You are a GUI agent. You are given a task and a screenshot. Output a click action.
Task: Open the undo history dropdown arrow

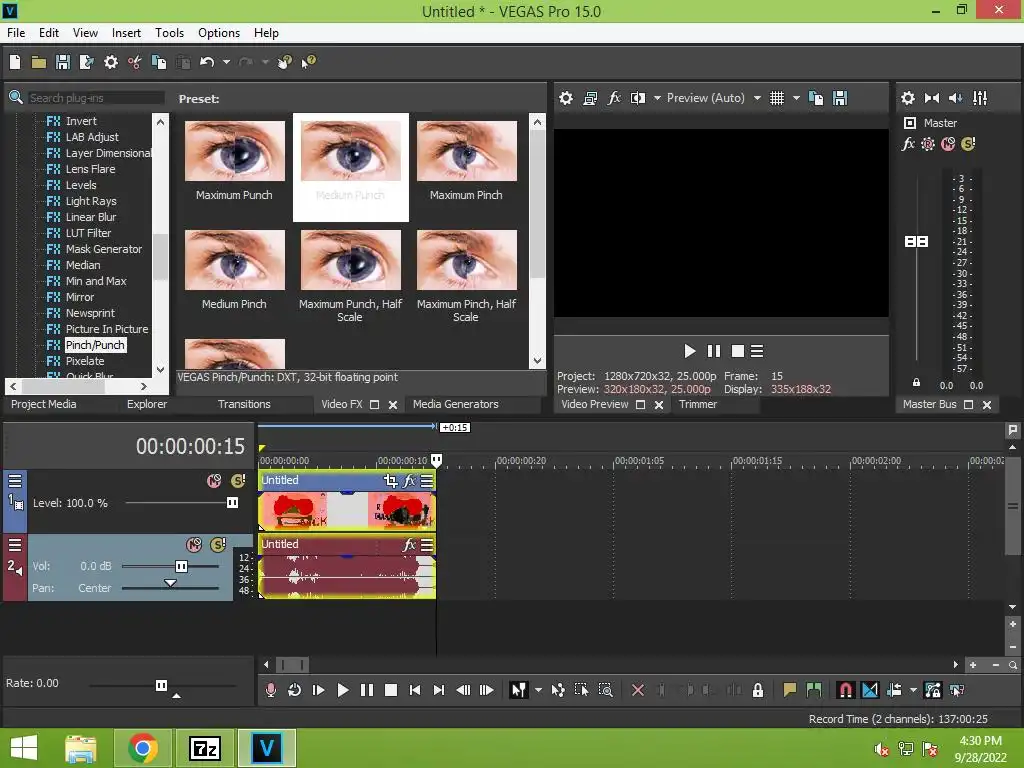[x=226, y=62]
